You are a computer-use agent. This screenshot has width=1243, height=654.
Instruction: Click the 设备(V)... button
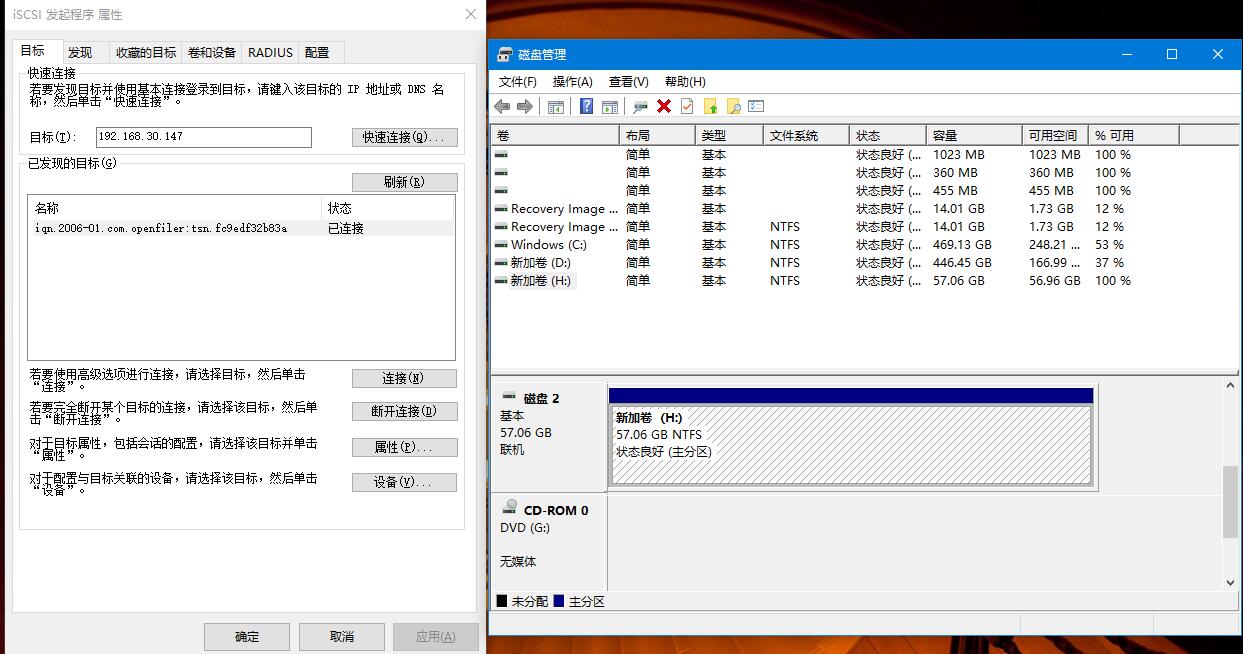[x=404, y=482]
